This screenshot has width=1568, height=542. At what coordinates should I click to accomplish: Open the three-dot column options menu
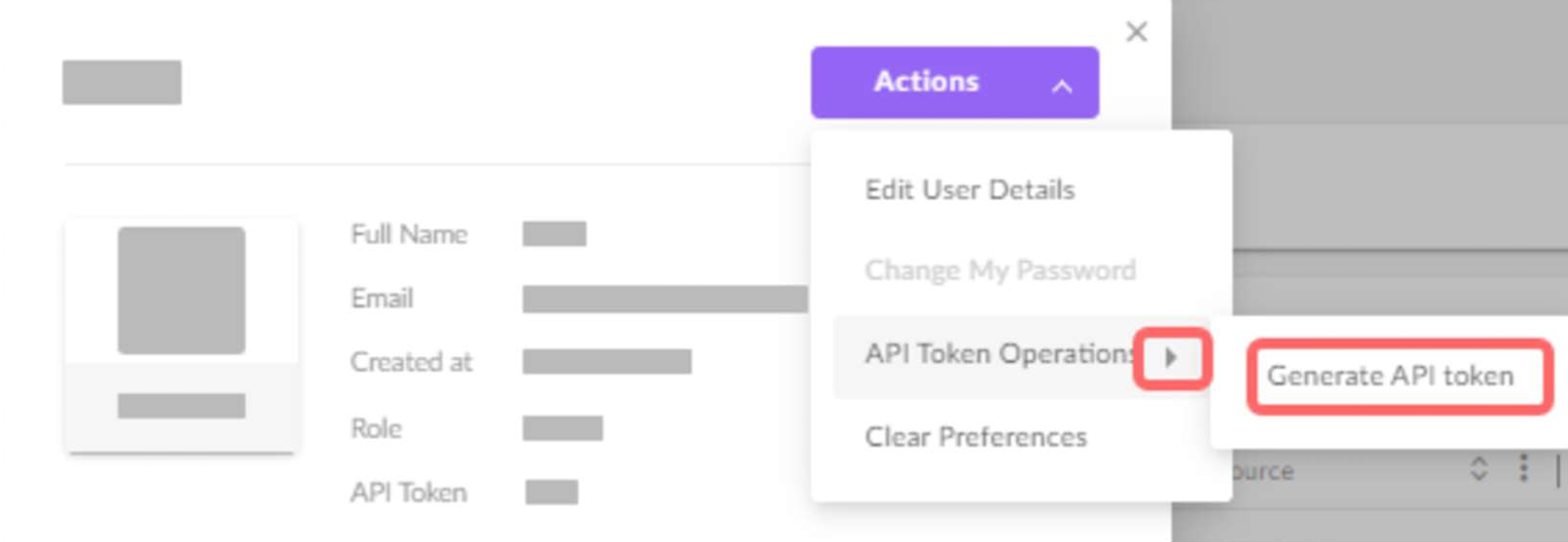point(1523,469)
